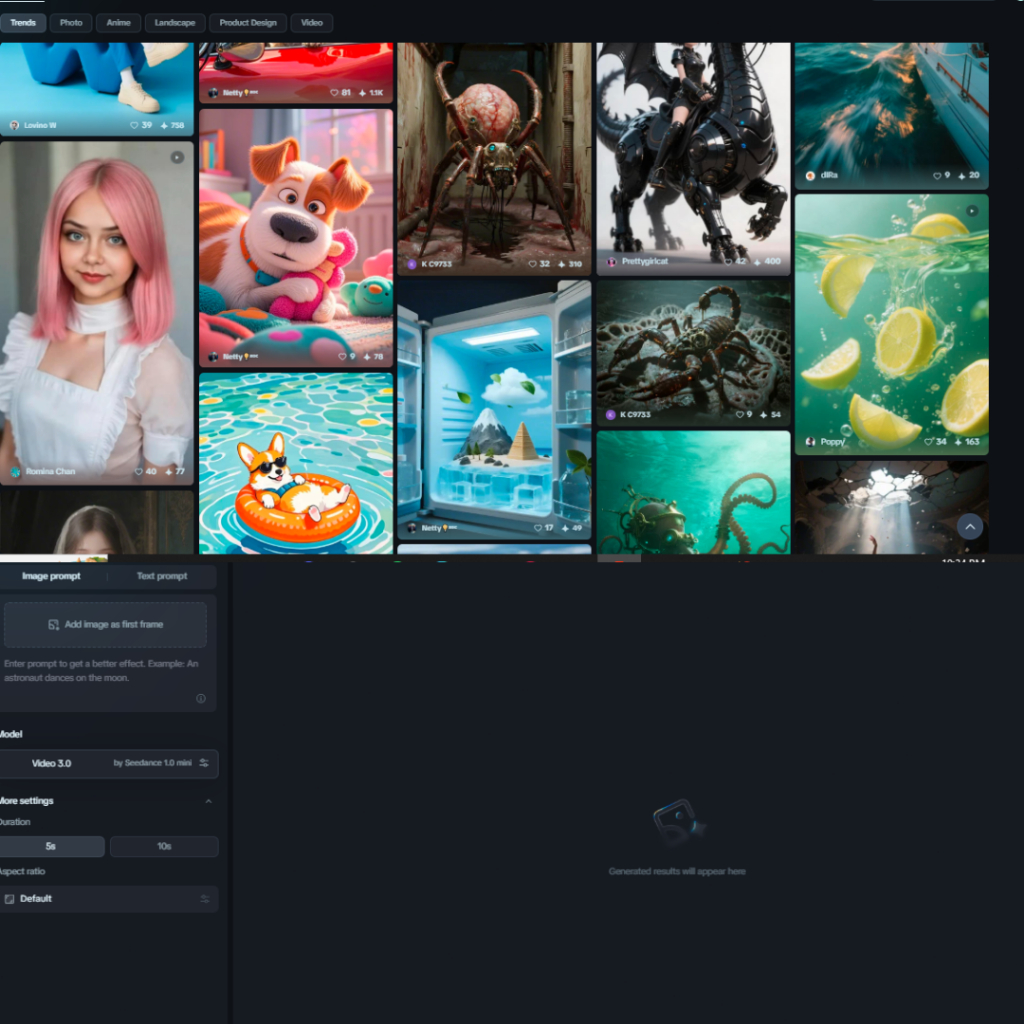Viewport: 1024px width, 1024px height.
Task: Click the video play badge on the pink hair portrait
Action: 177,157
